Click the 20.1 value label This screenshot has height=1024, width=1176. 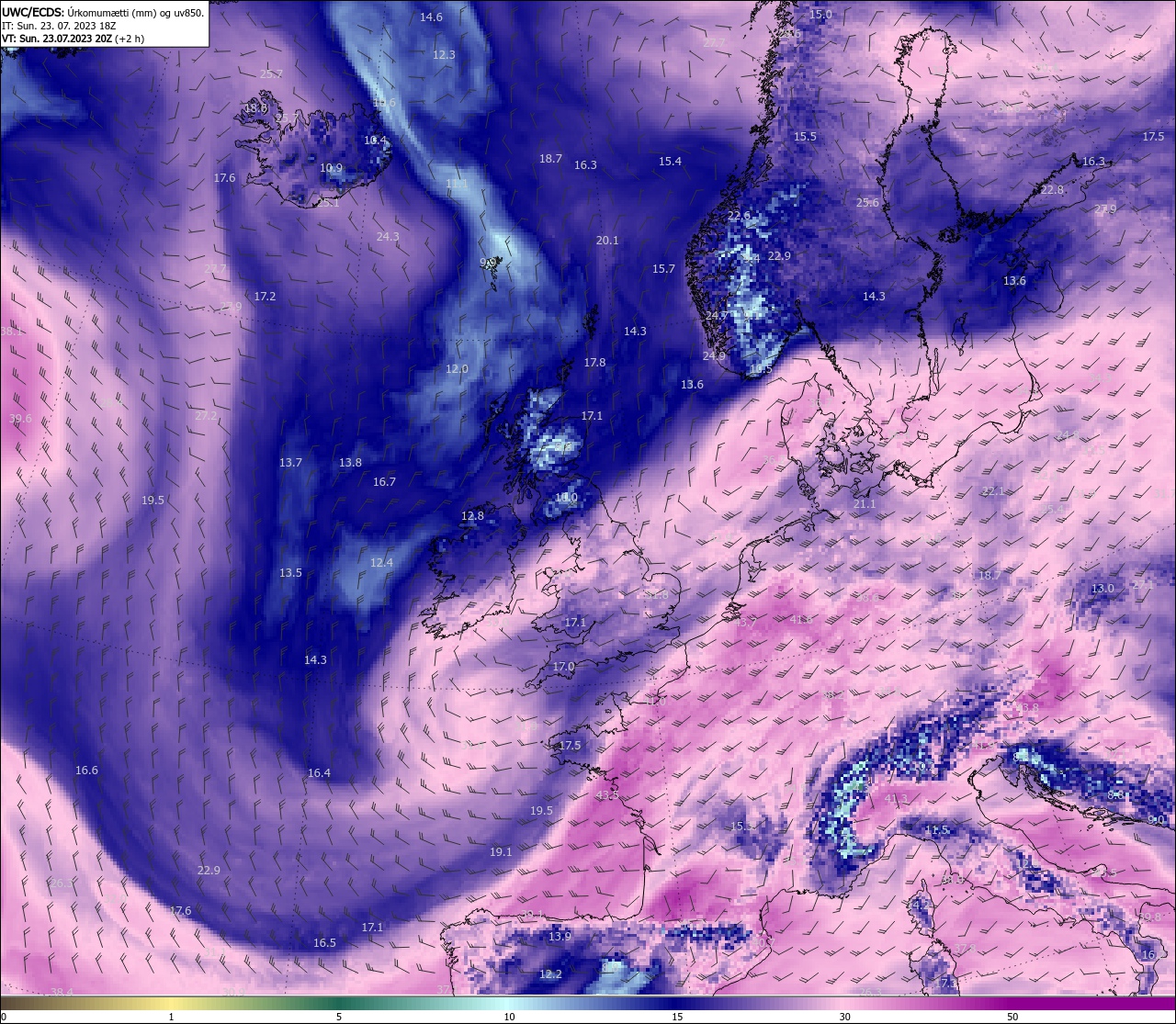pos(607,241)
